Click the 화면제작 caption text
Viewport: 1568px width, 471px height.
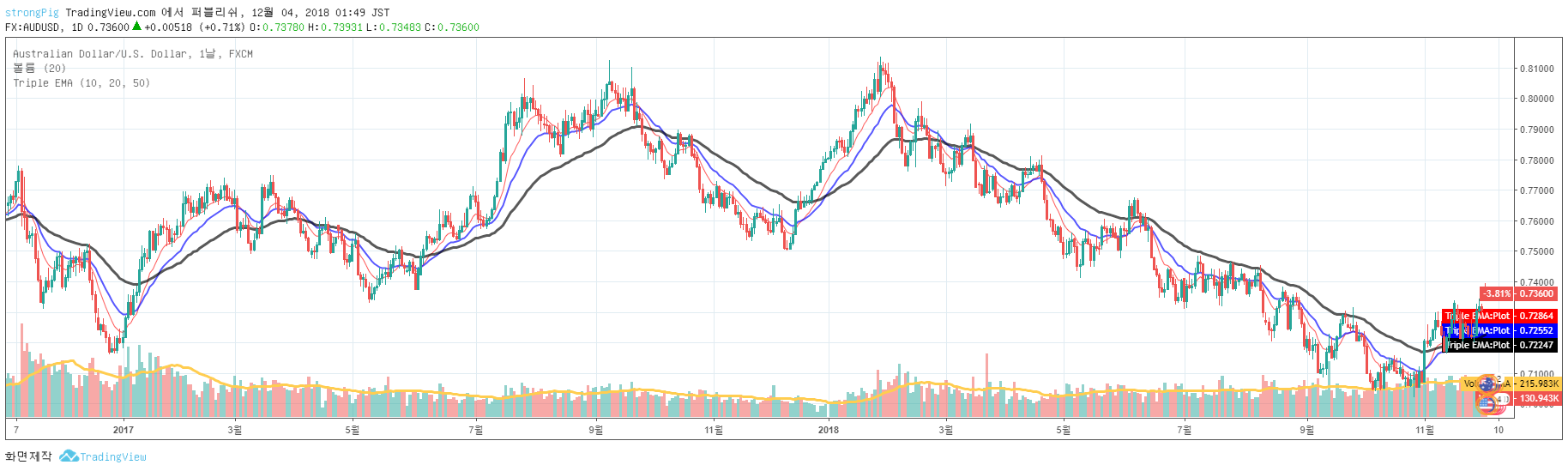(x=28, y=456)
